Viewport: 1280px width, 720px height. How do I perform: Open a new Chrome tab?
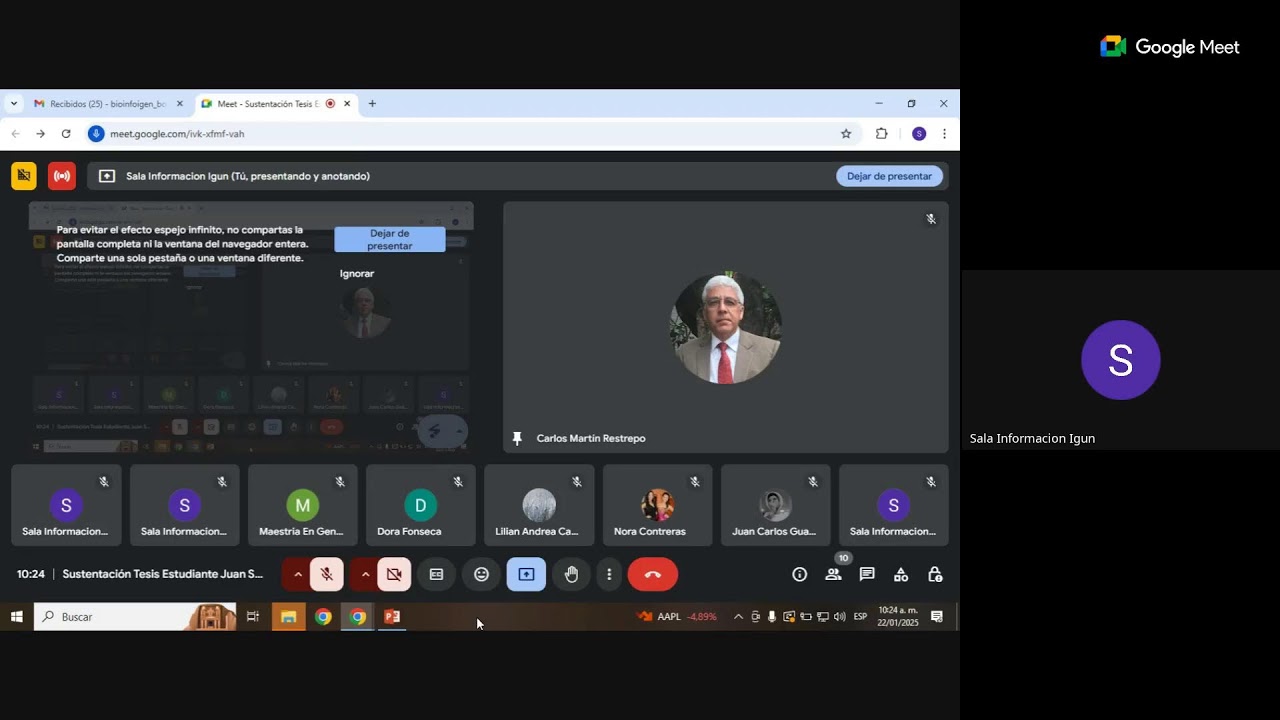tap(372, 103)
